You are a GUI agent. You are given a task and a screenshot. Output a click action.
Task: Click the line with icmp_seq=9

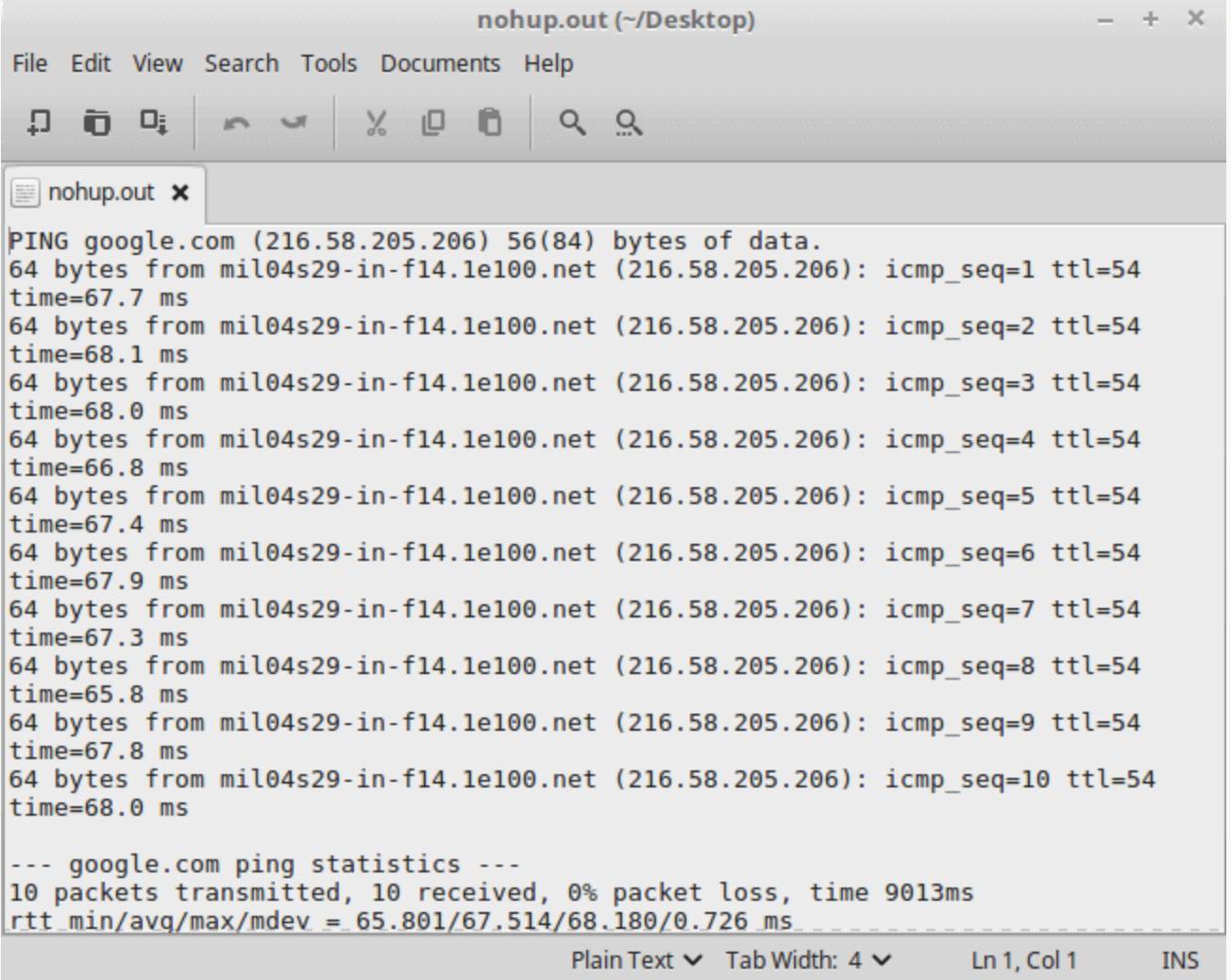point(575,722)
